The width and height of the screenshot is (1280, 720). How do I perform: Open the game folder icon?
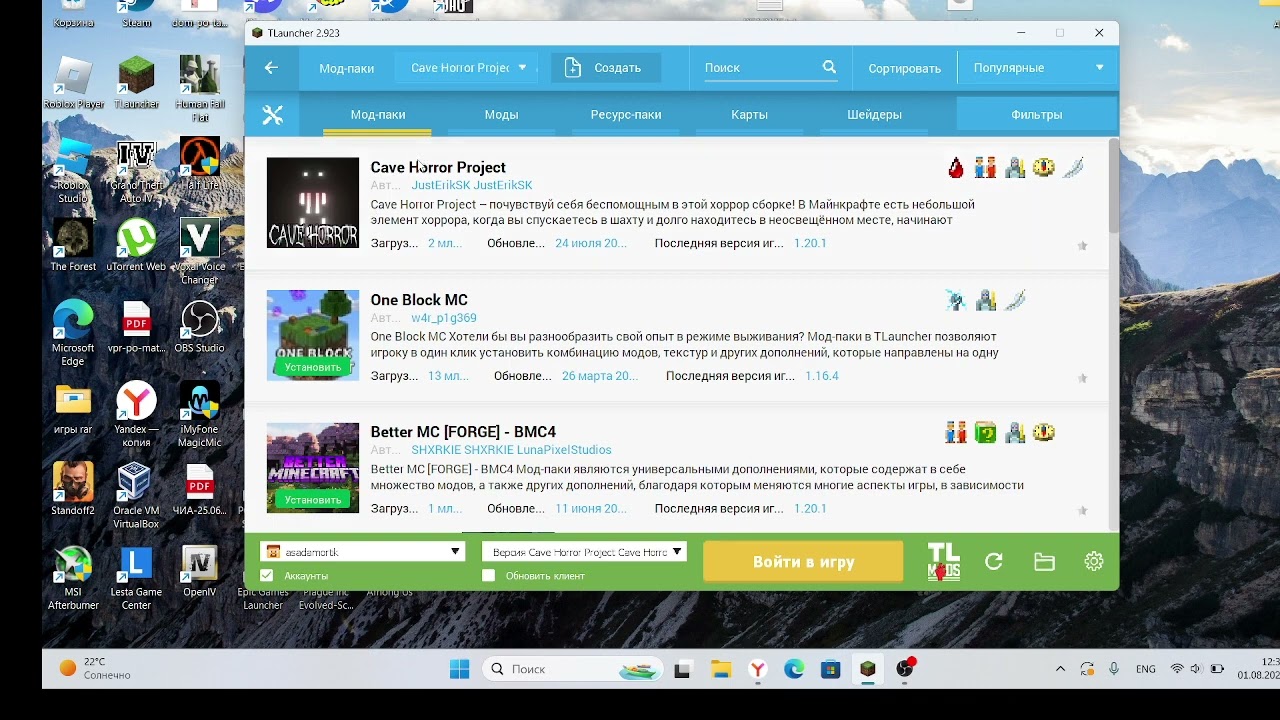click(x=1044, y=562)
